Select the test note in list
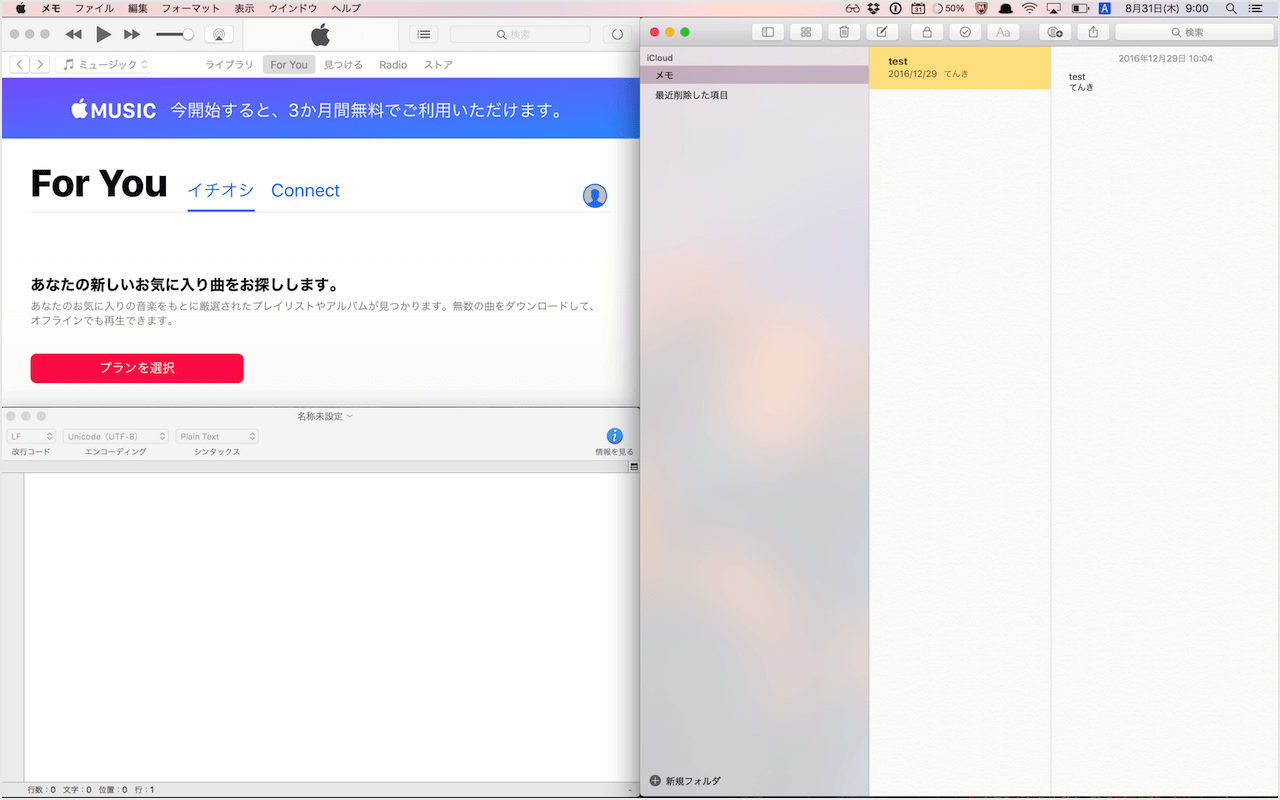The height and width of the screenshot is (800, 1280). point(960,67)
